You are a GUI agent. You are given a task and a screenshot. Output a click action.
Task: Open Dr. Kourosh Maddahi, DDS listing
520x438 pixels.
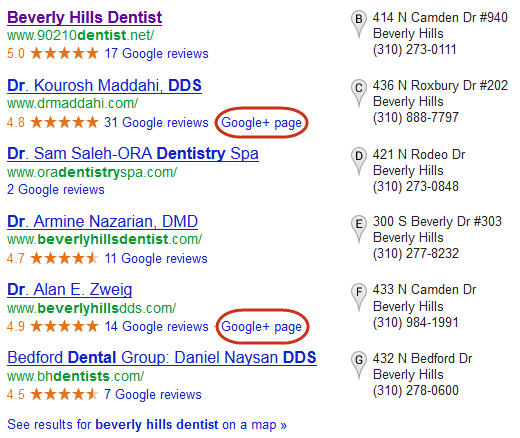pyautogui.click(x=104, y=85)
